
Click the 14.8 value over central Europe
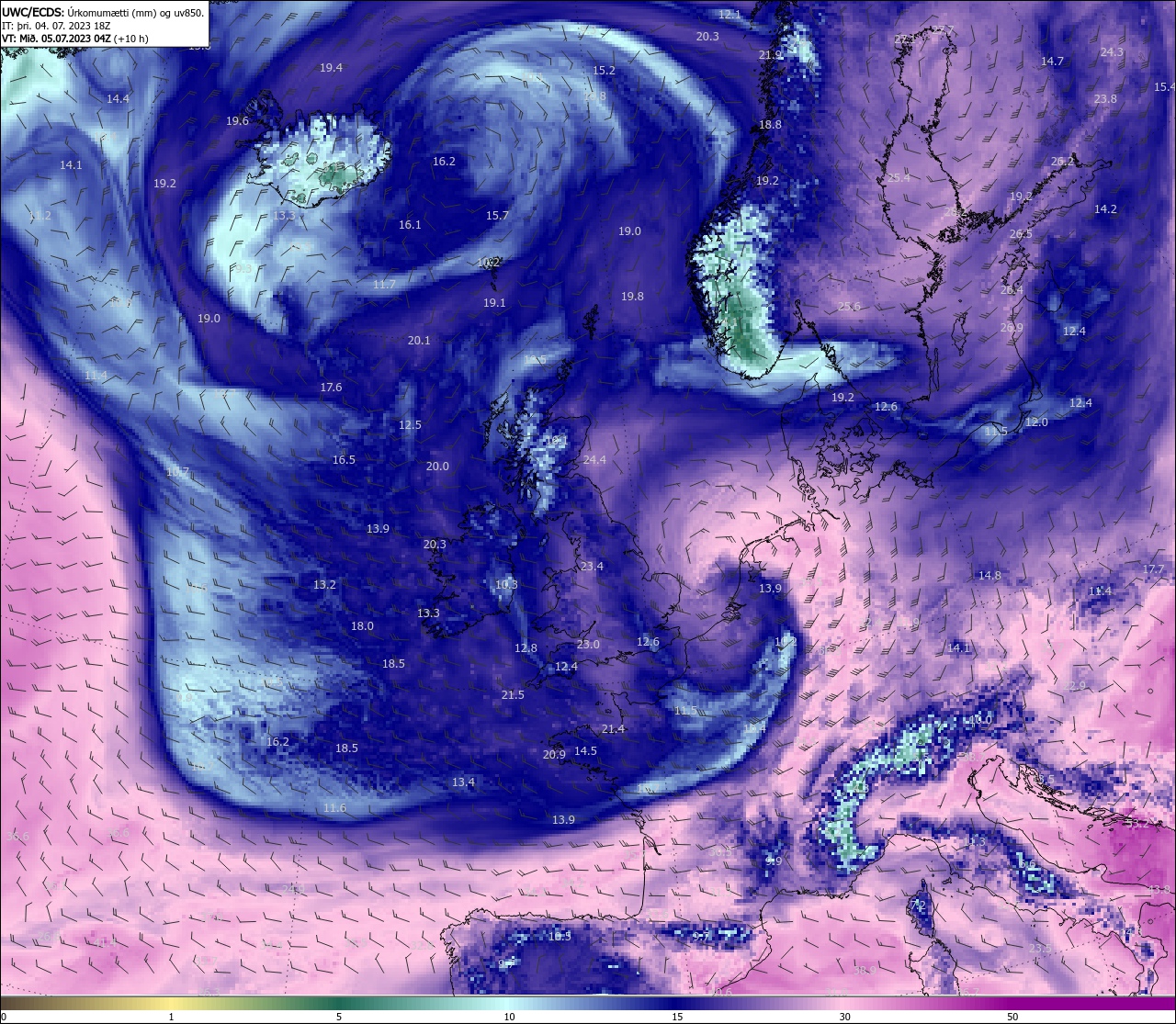(989, 576)
